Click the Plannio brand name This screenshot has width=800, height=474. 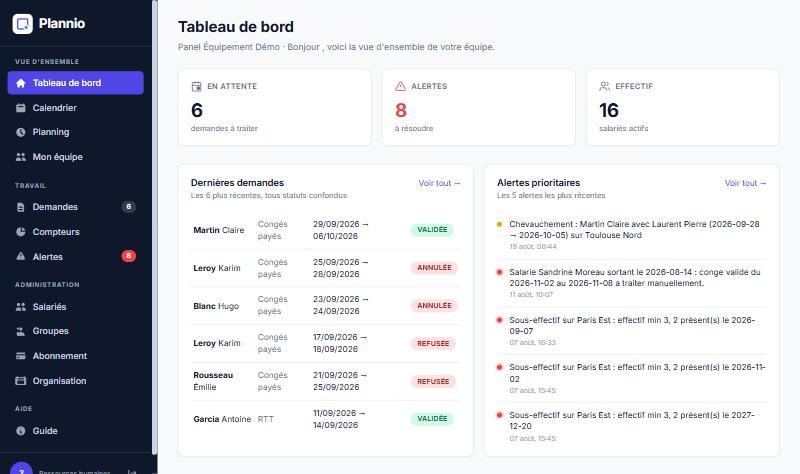tap(62, 23)
